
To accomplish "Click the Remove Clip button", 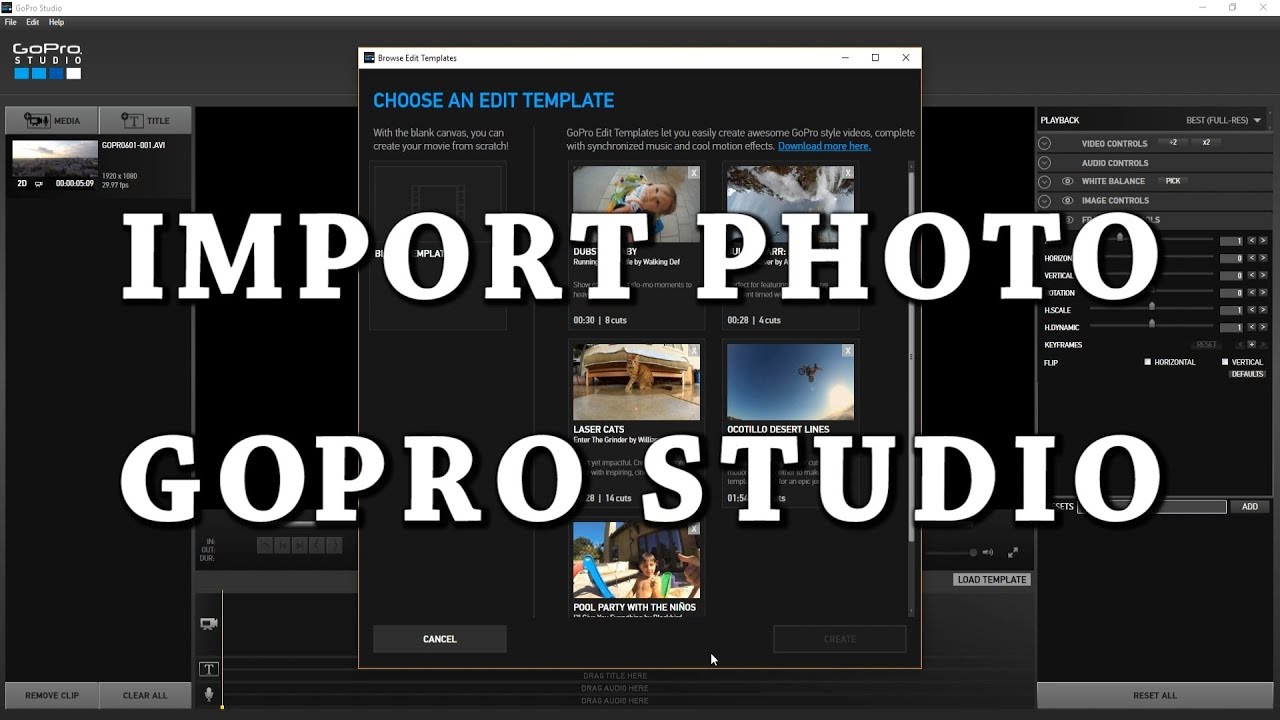I will click(x=52, y=695).
